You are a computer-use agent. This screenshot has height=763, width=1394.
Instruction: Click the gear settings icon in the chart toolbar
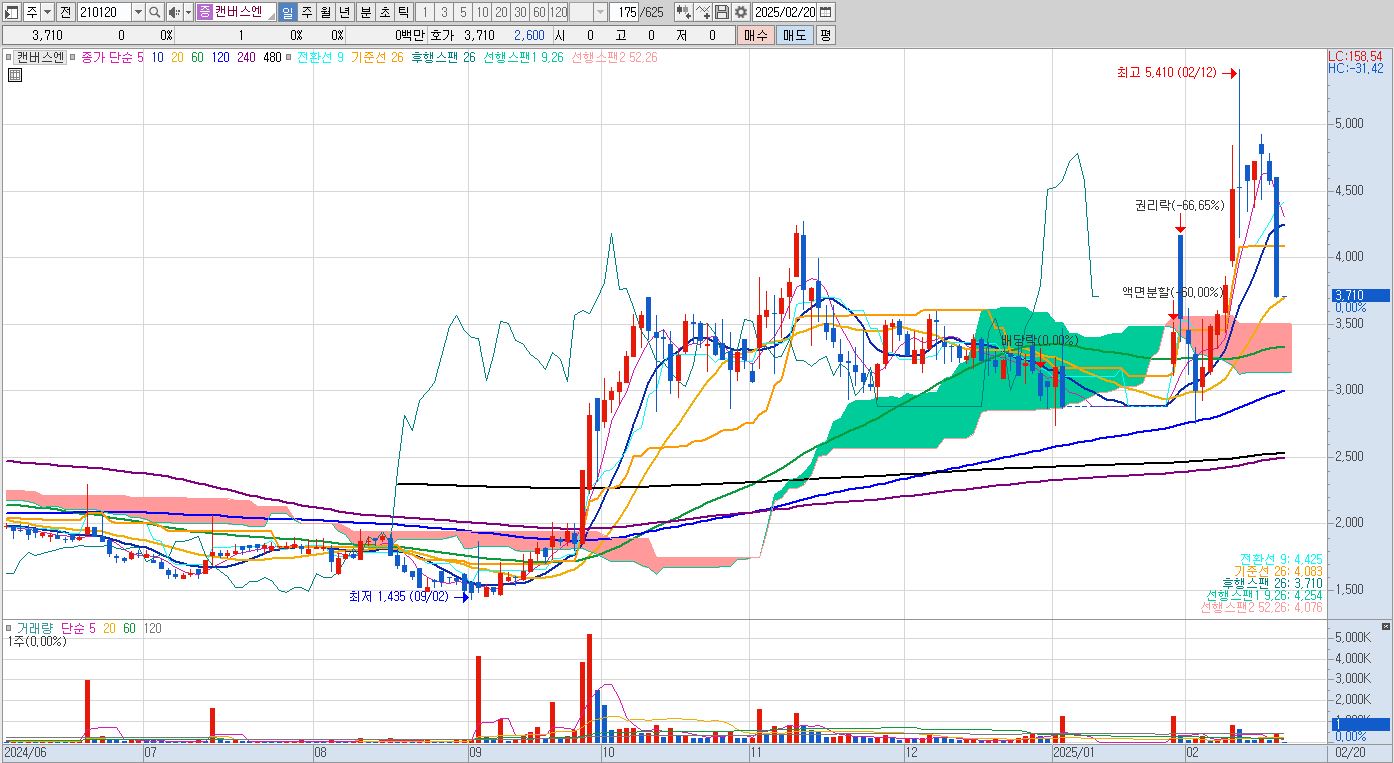pyautogui.click(x=741, y=12)
